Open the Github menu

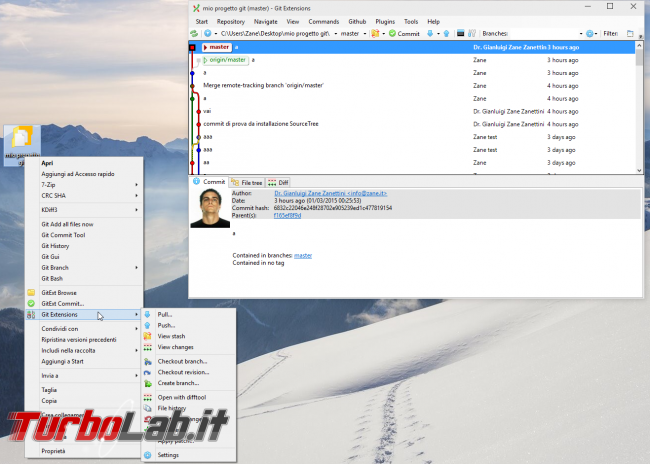coord(357,22)
